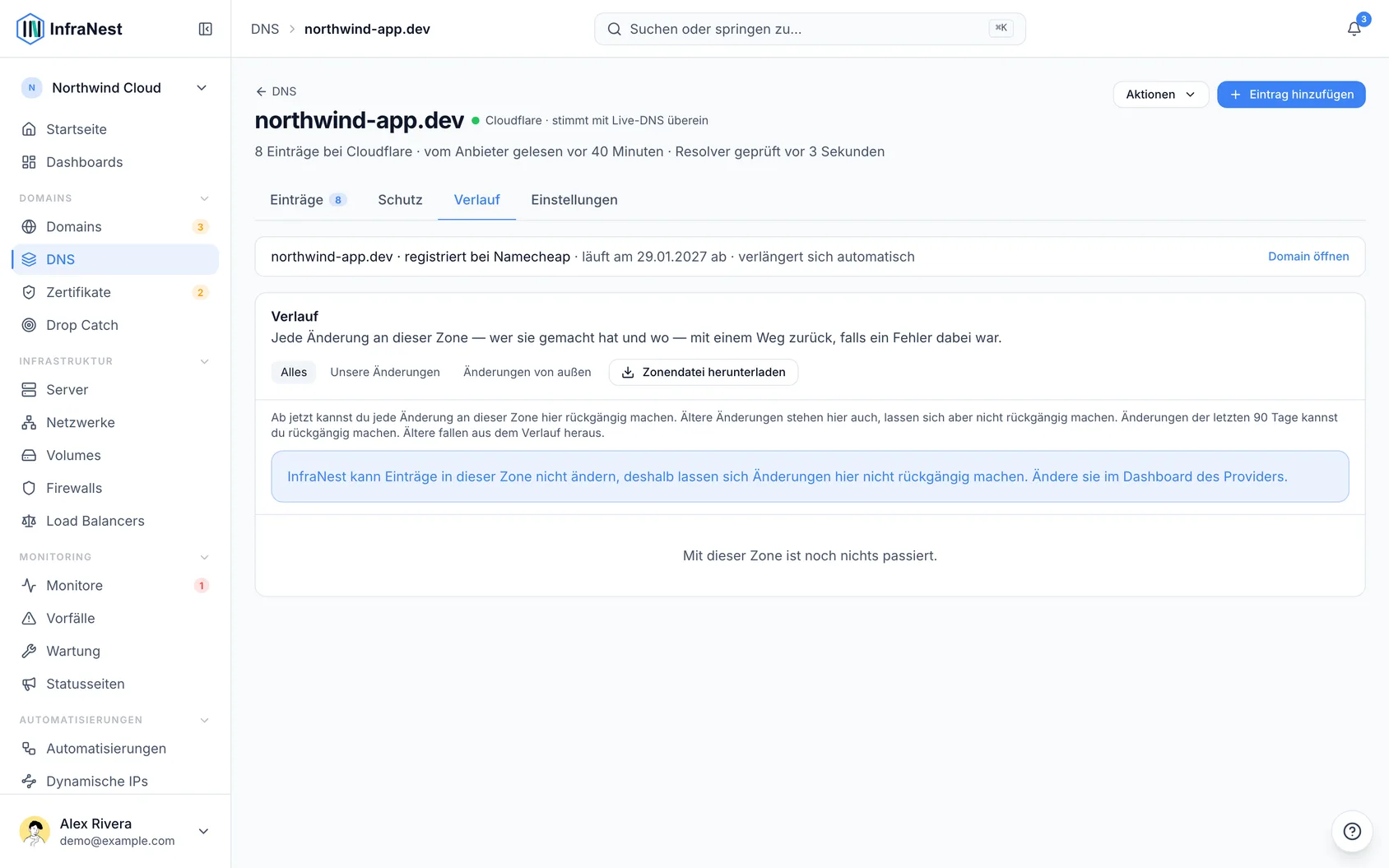
Task: Open Zertifikate shield icon in sidebar
Action: 29,292
